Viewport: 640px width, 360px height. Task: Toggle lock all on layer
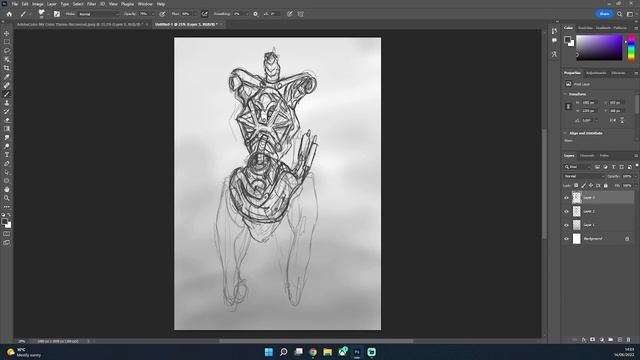[x=606, y=186]
